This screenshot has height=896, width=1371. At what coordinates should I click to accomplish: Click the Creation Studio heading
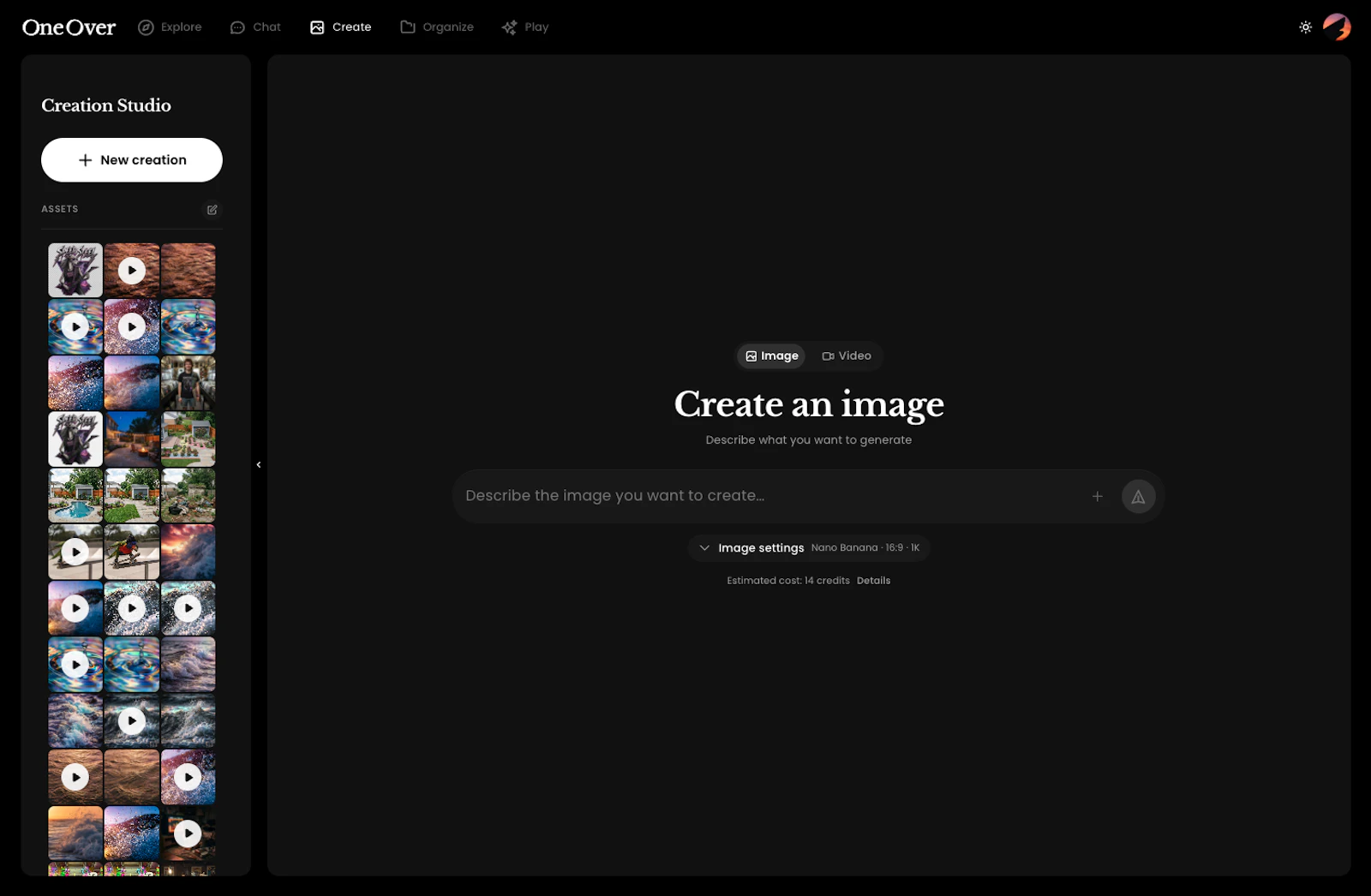point(106,105)
